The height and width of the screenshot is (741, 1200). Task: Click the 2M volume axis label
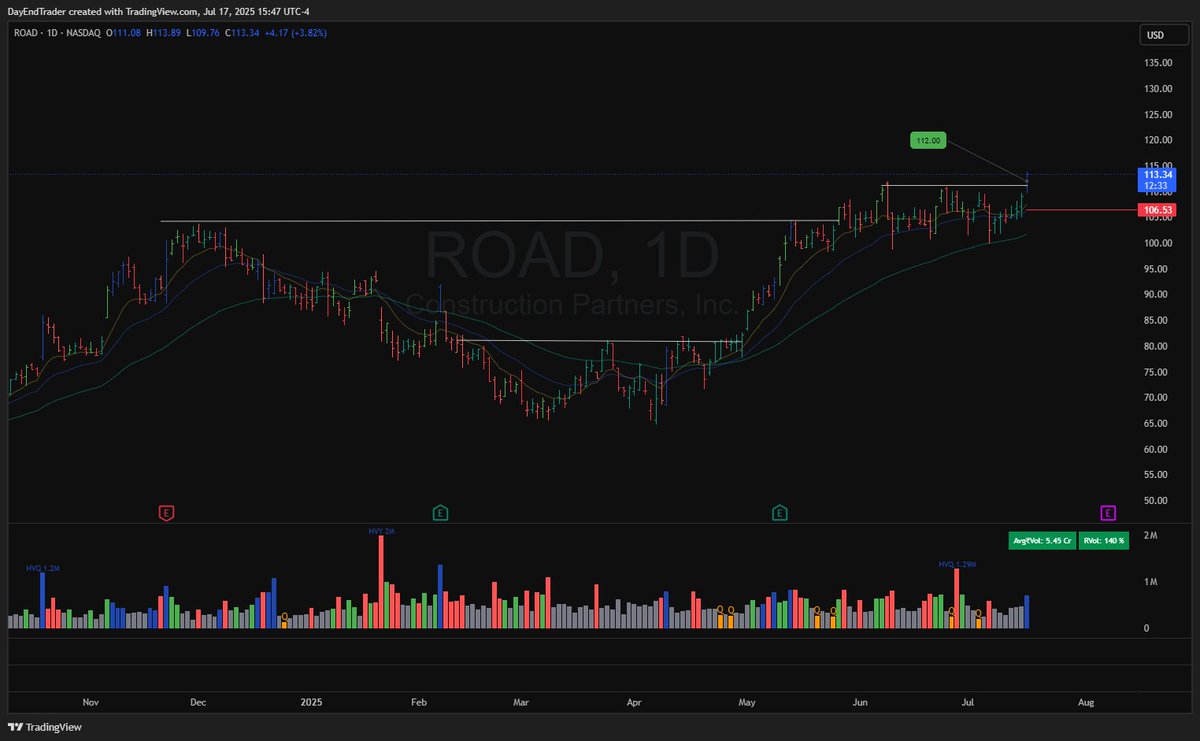pyautogui.click(x=1151, y=537)
